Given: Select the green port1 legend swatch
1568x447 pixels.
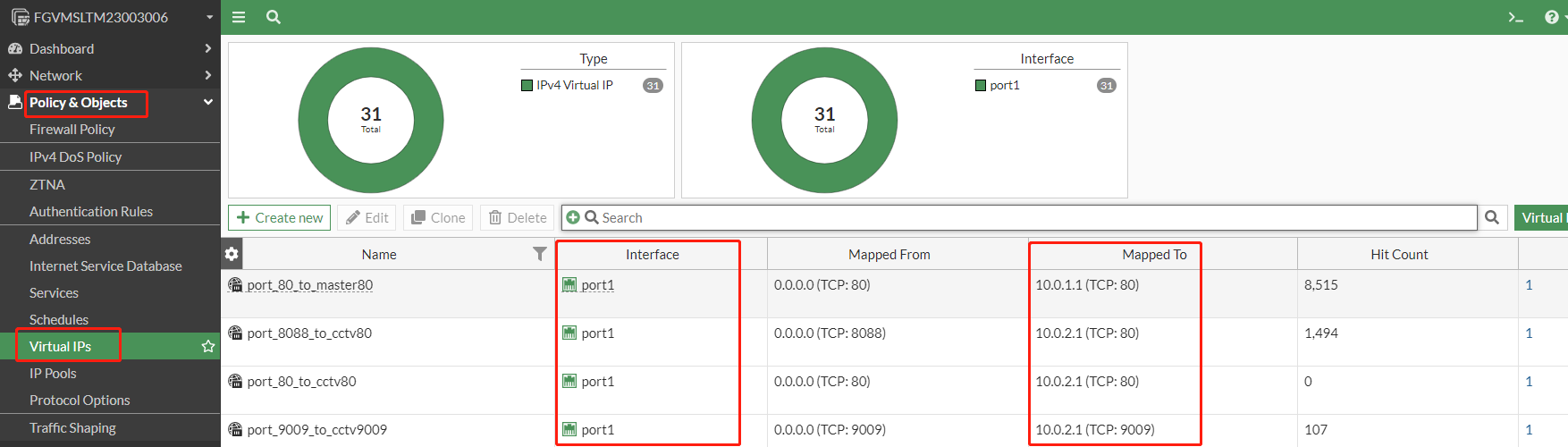Looking at the screenshot, I should coord(981,86).
